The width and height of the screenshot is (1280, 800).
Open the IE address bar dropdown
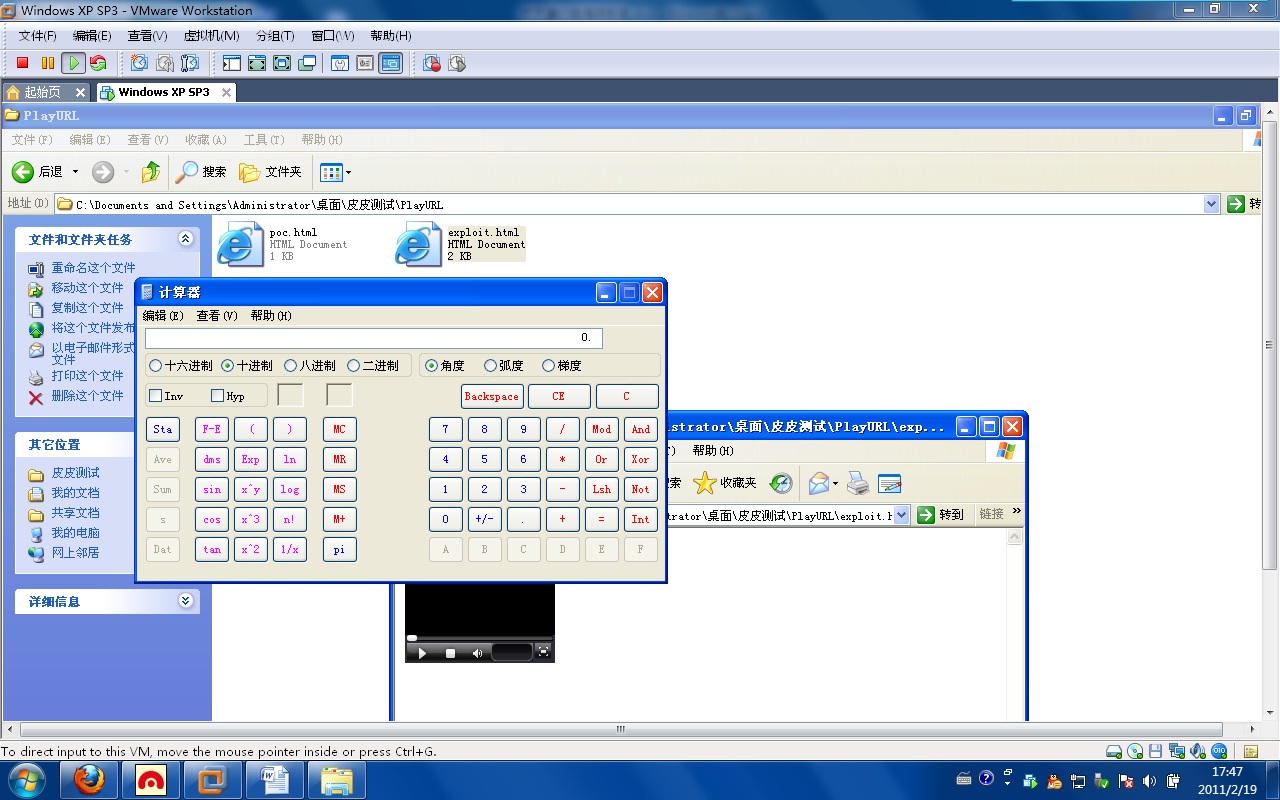point(902,515)
